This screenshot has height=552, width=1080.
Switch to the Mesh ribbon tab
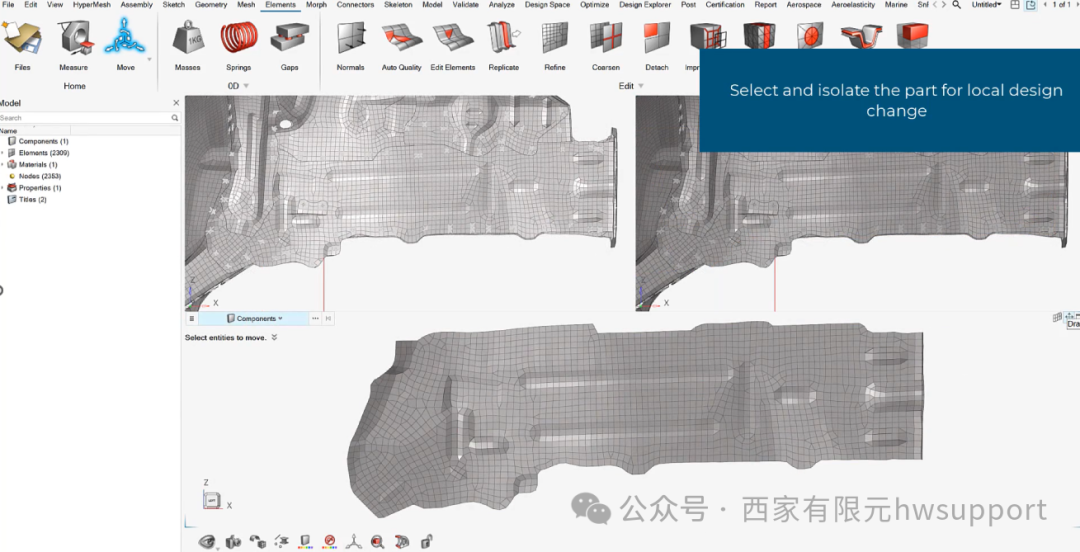point(246,5)
